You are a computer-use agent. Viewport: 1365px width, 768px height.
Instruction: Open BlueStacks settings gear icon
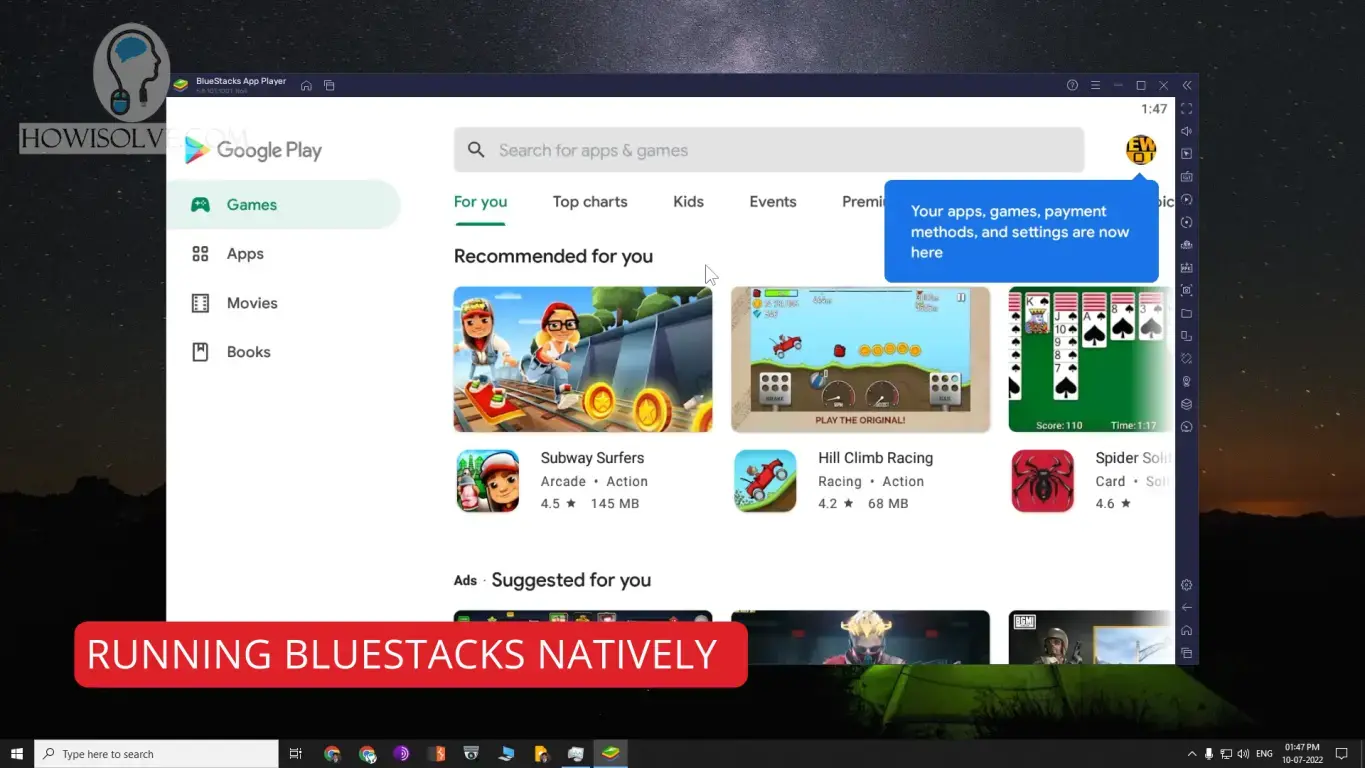tap(1187, 585)
